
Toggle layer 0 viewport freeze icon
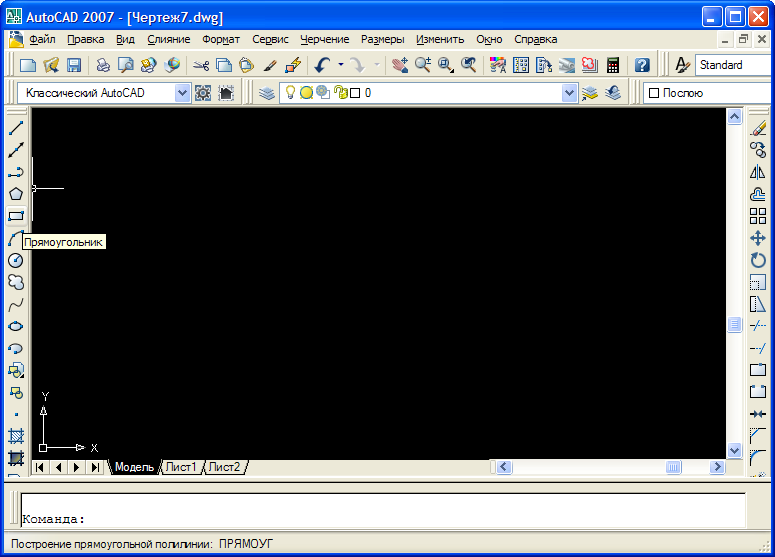coord(323,92)
